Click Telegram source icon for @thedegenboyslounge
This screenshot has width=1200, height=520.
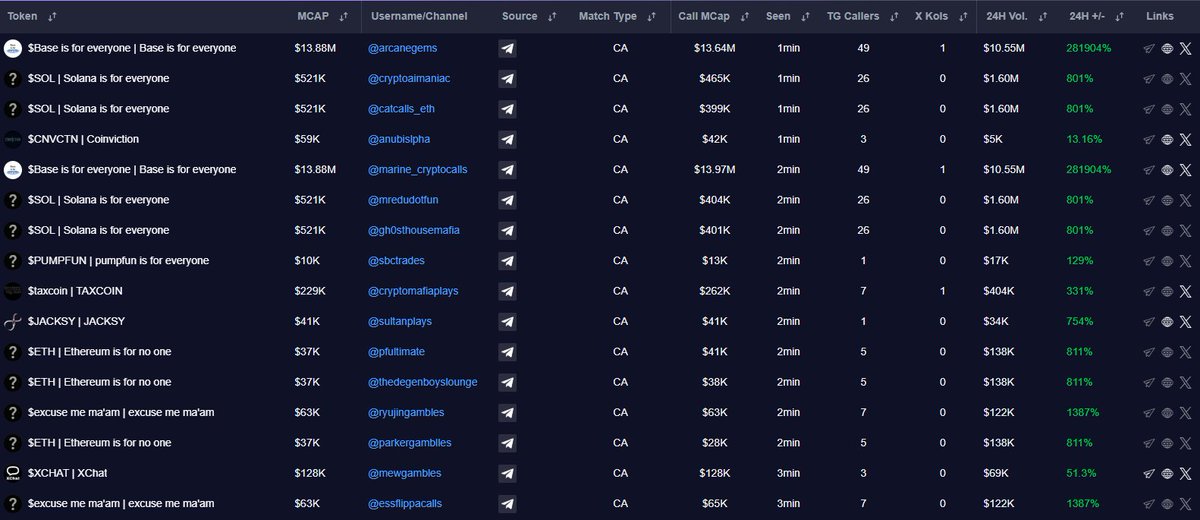(x=507, y=382)
